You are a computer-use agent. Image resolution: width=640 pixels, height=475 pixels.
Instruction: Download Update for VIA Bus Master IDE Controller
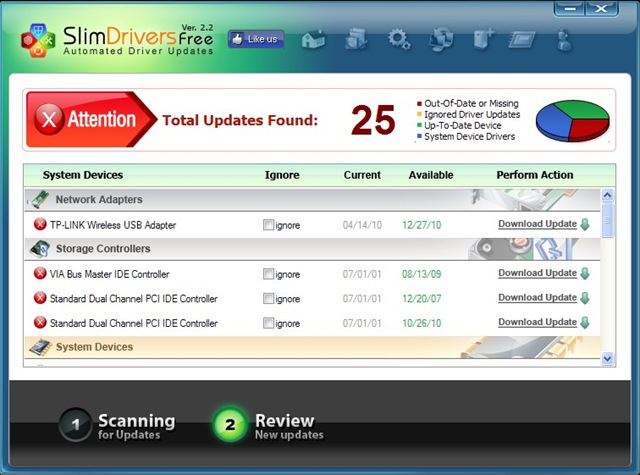tap(537, 273)
